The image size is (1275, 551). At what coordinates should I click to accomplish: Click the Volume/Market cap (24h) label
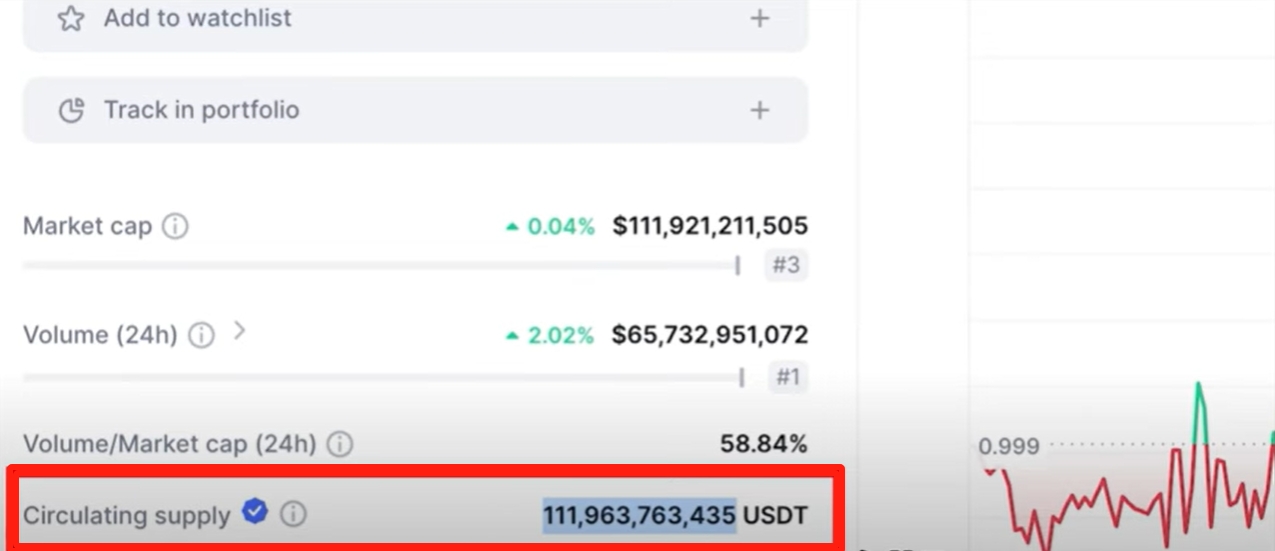click(x=170, y=444)
